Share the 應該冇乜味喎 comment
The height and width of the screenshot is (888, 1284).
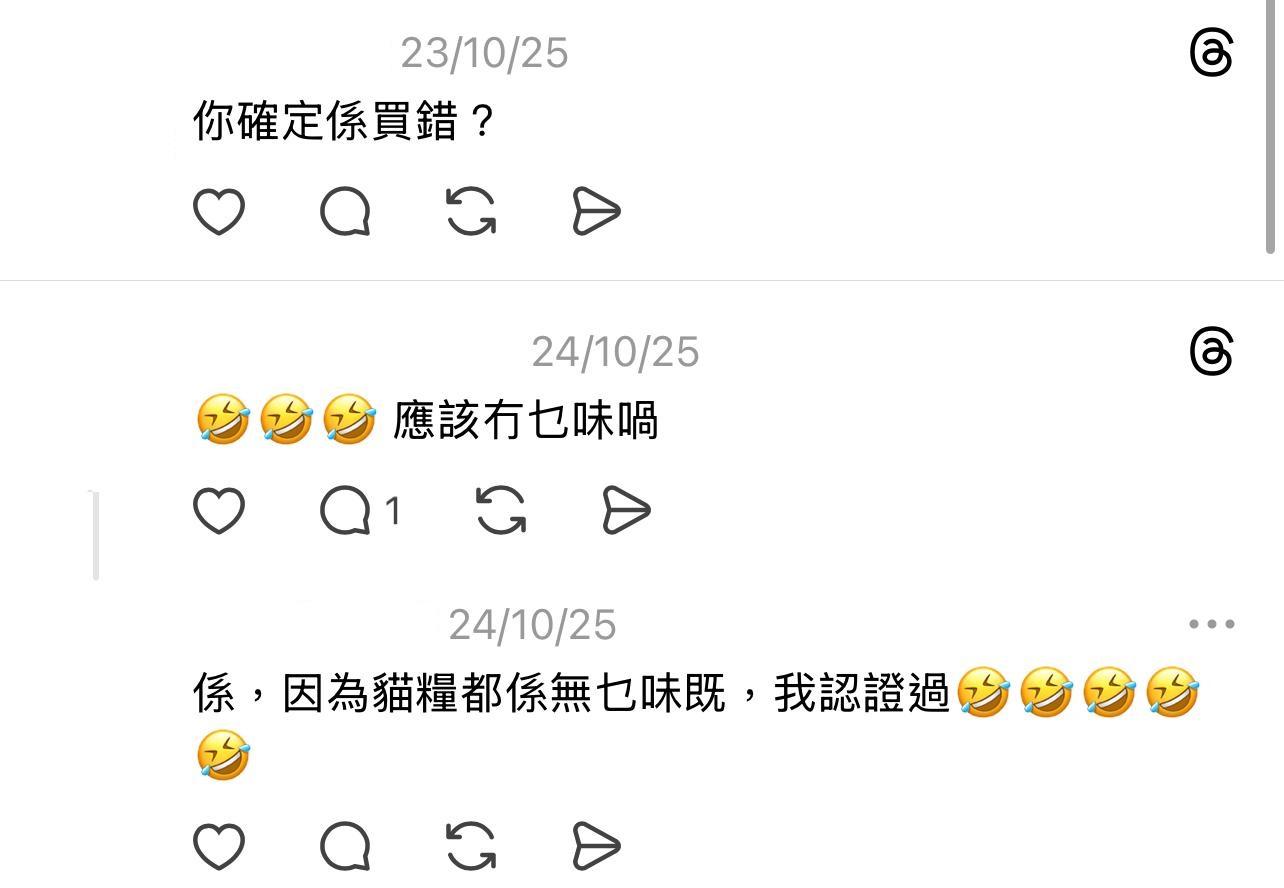(x=627, y=511)
